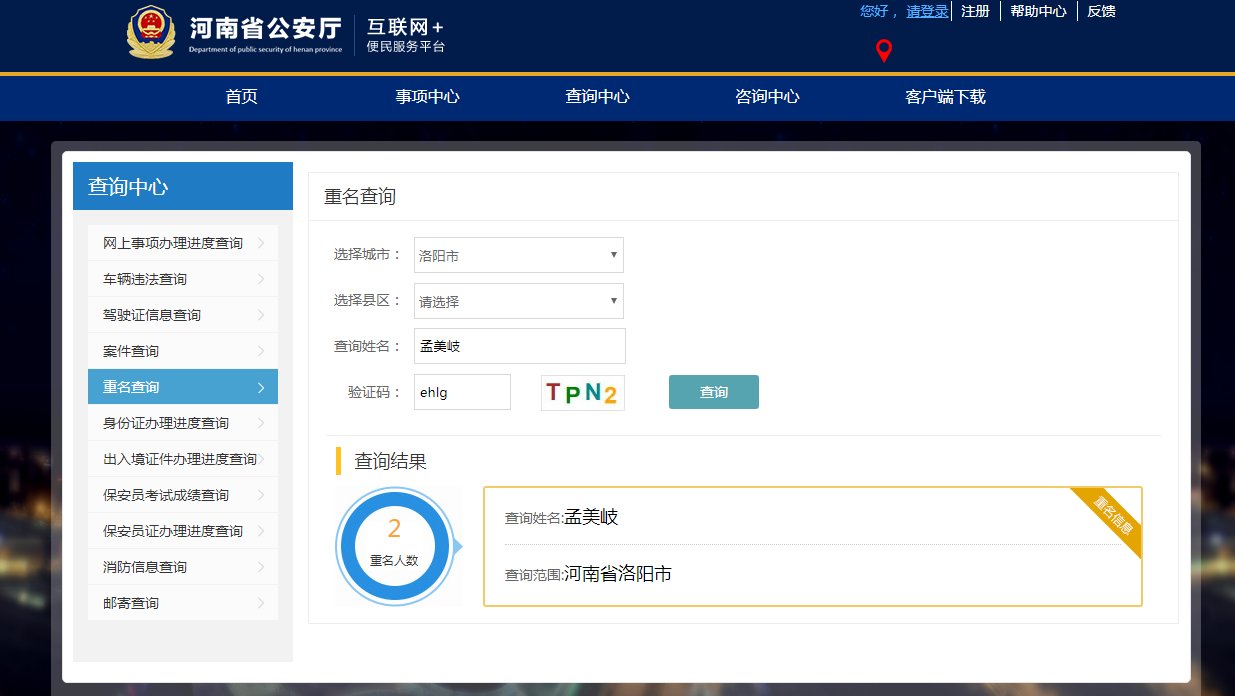Open 注册 to register an account
The image size is (1235, 696).
[975, 11]
